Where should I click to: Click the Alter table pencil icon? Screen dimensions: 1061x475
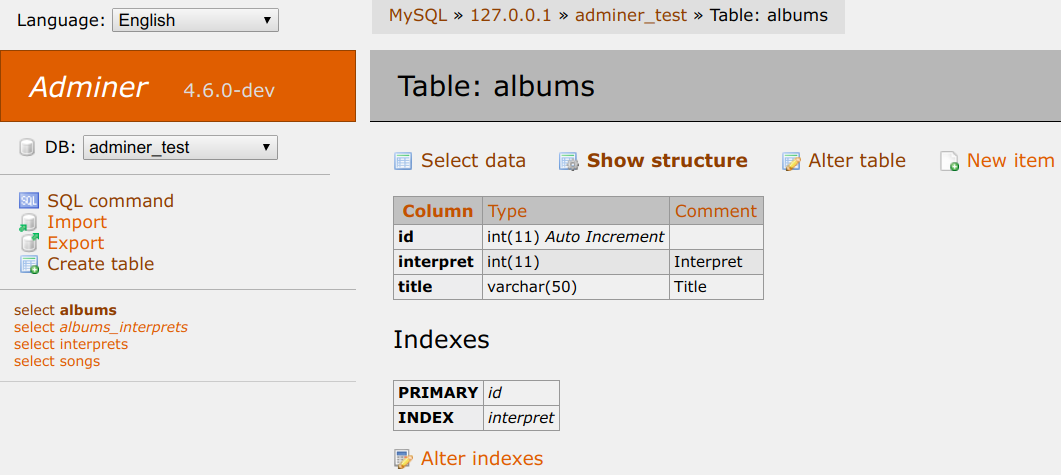791,161
